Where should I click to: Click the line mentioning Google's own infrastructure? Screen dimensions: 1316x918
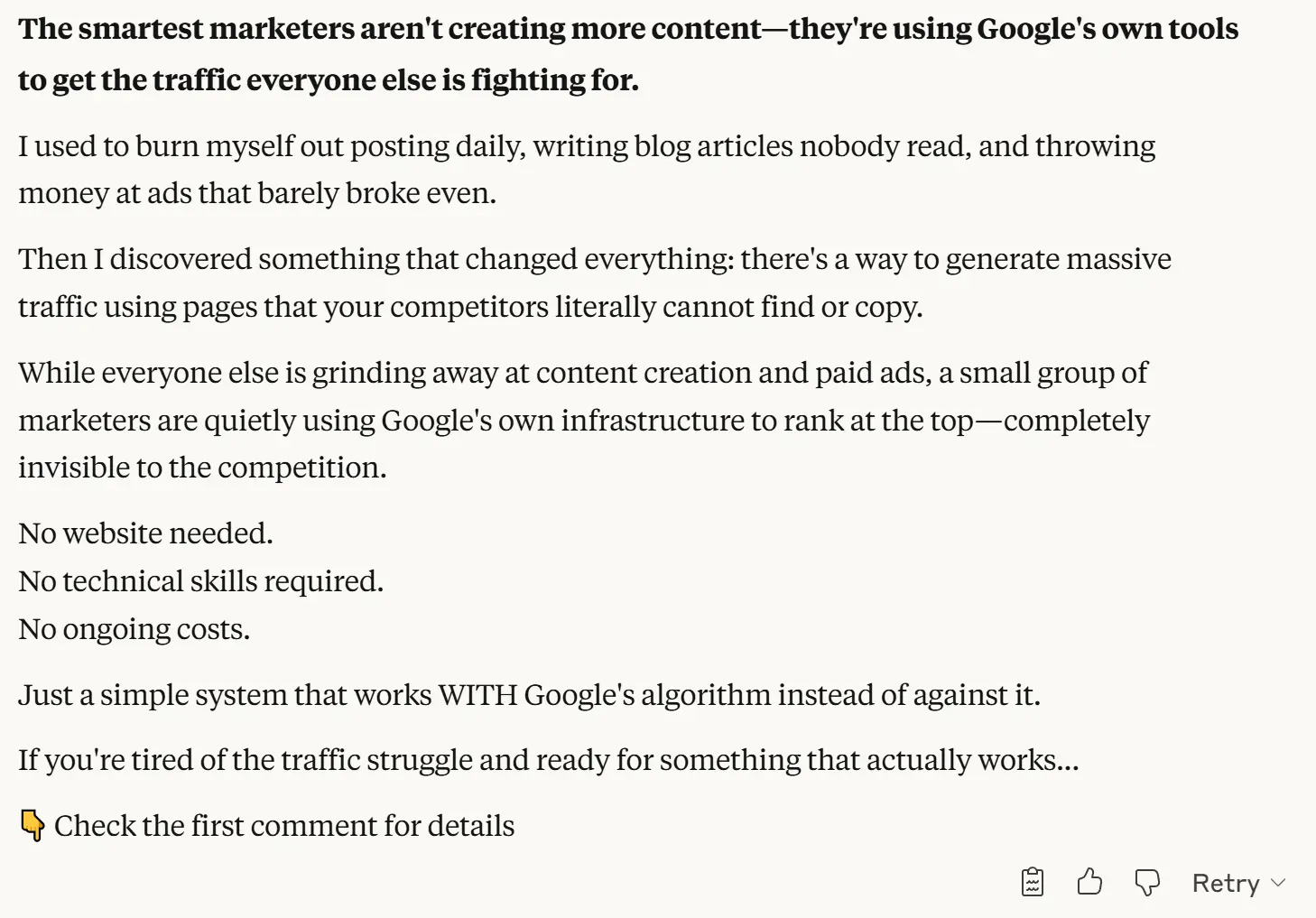click(x=584, y=421)
